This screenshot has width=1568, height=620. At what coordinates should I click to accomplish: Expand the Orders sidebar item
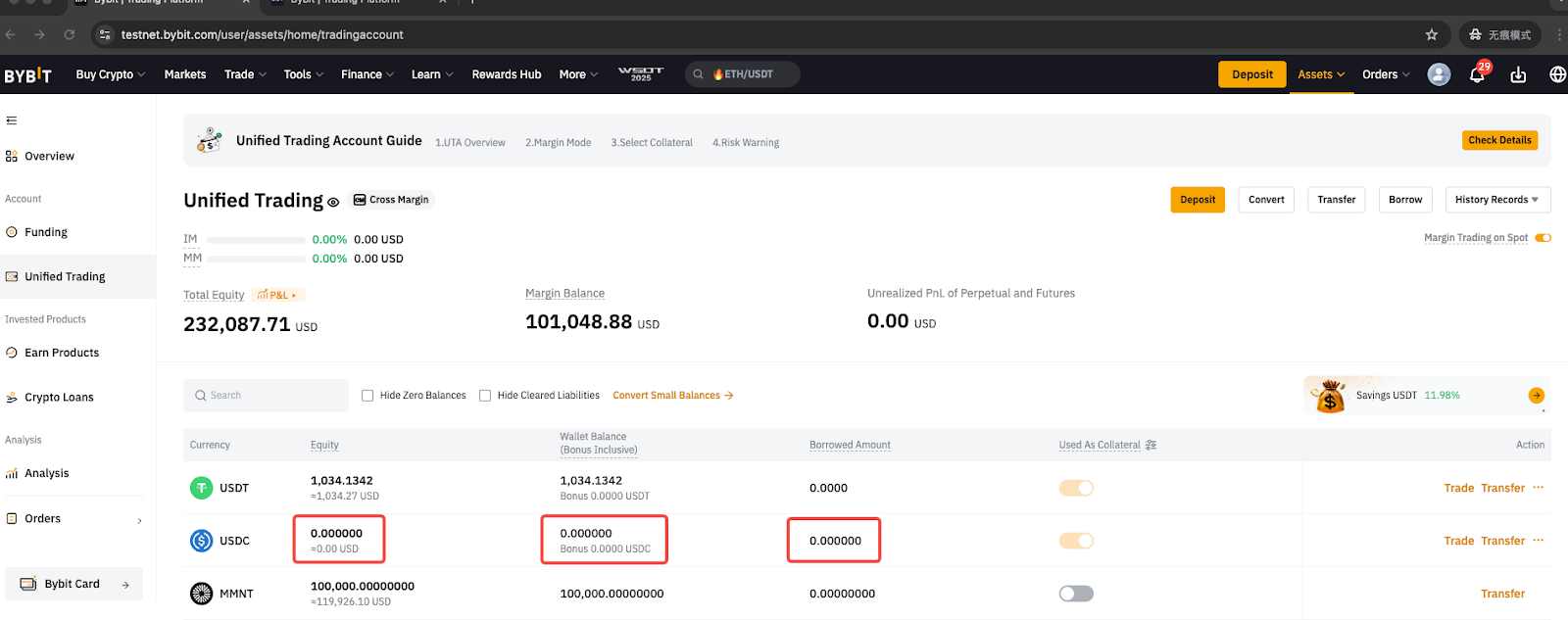[x=73, y=519]
